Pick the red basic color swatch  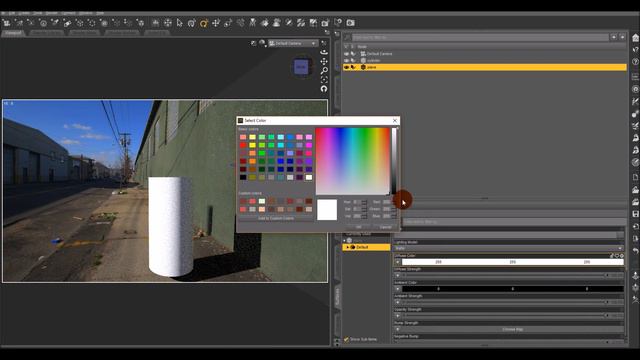(x=243, y=145)
